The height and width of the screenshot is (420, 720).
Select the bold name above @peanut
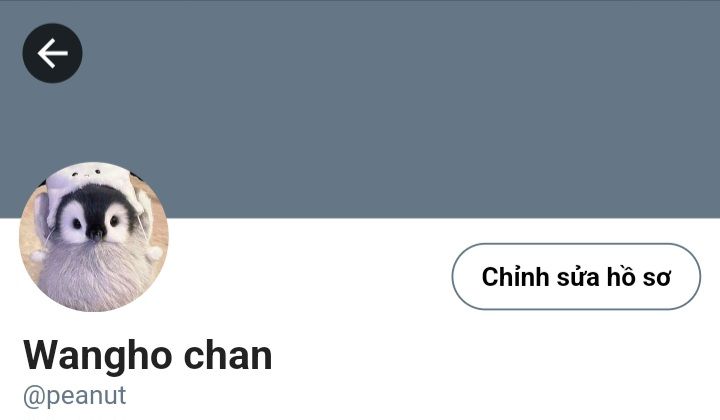point(148,356)
